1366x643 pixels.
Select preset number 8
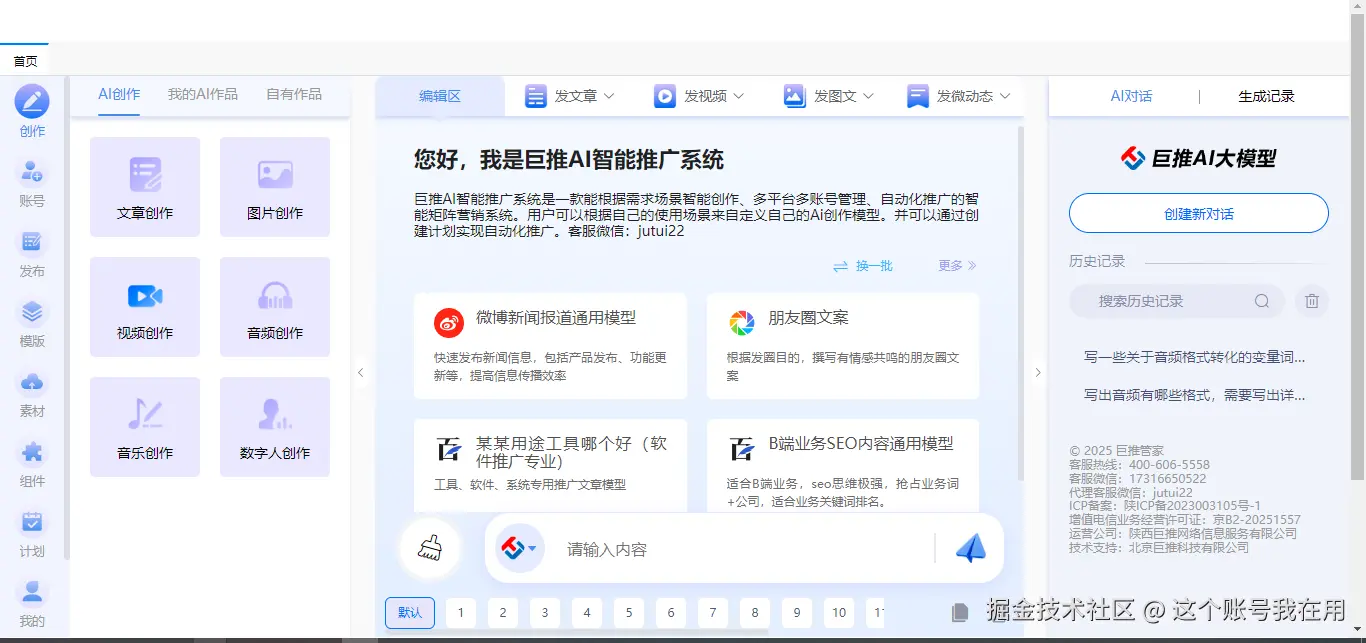[x=755, y=612]
